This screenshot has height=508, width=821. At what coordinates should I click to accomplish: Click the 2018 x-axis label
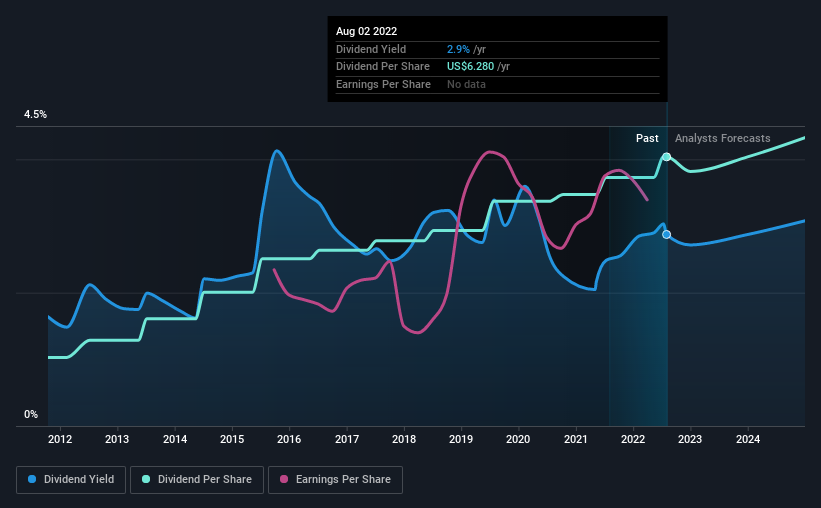[x=404, y=439]
